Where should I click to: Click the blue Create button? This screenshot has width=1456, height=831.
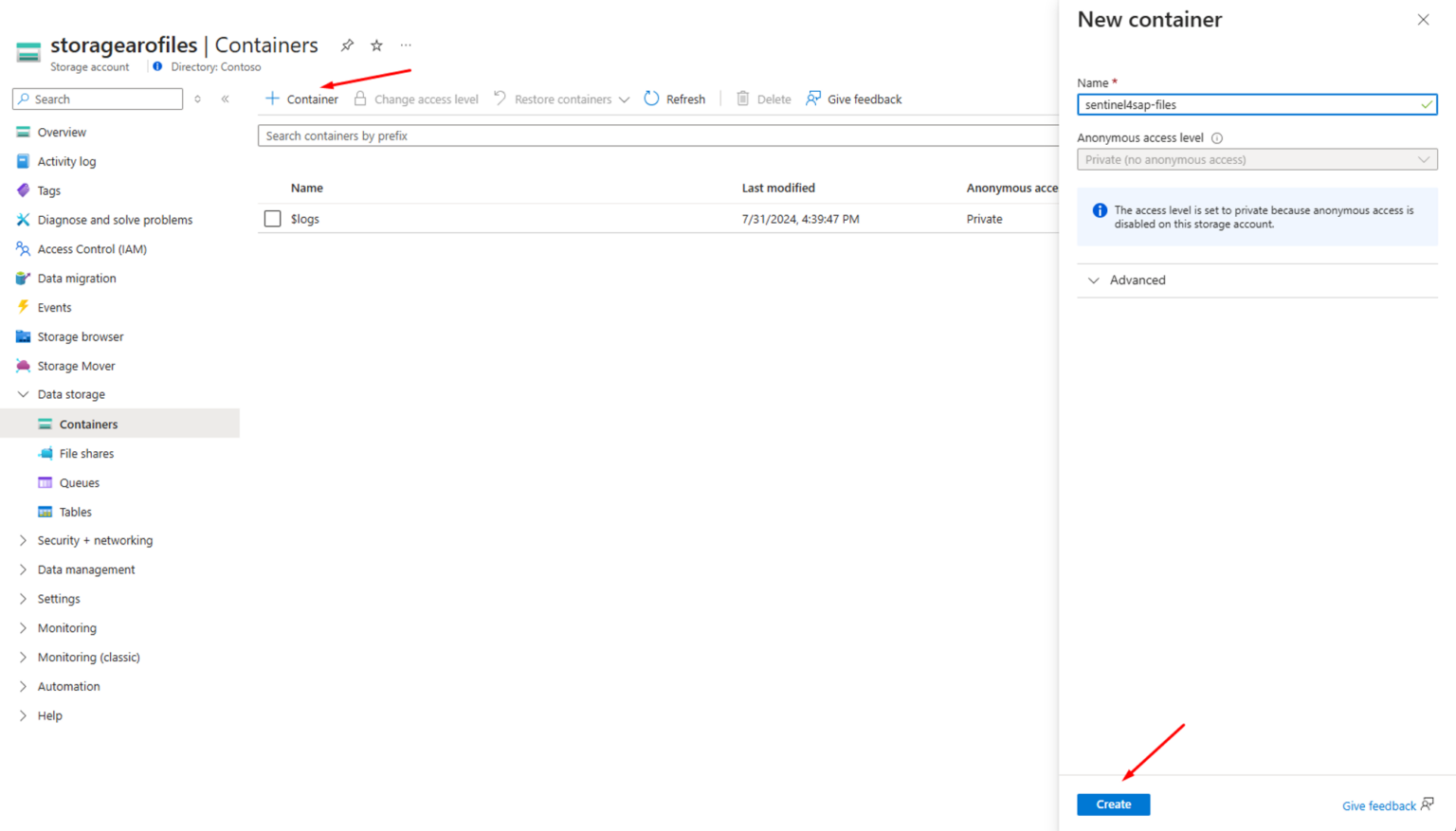click(1113, 804)
